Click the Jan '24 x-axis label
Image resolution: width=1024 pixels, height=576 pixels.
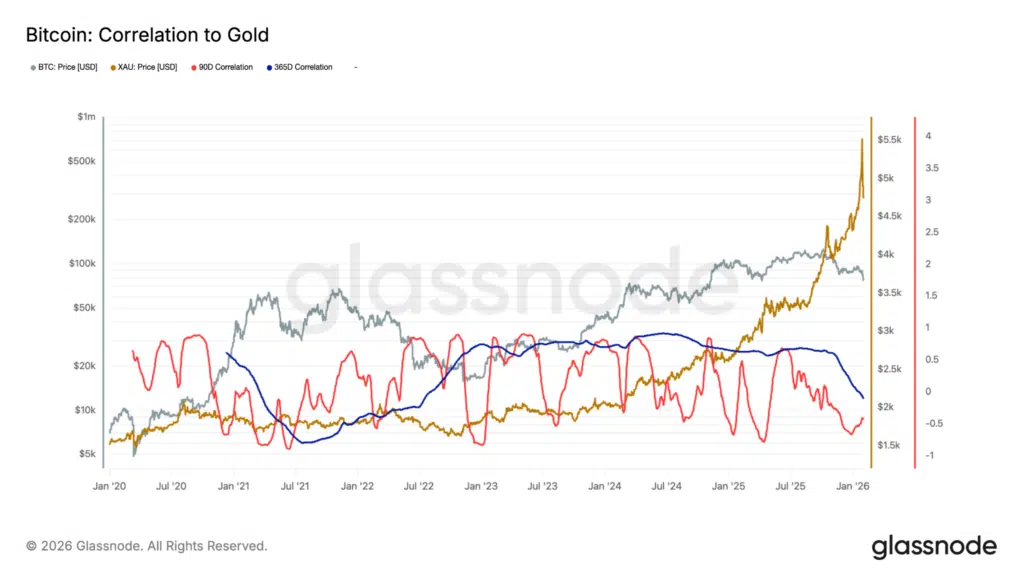(604, 486)
